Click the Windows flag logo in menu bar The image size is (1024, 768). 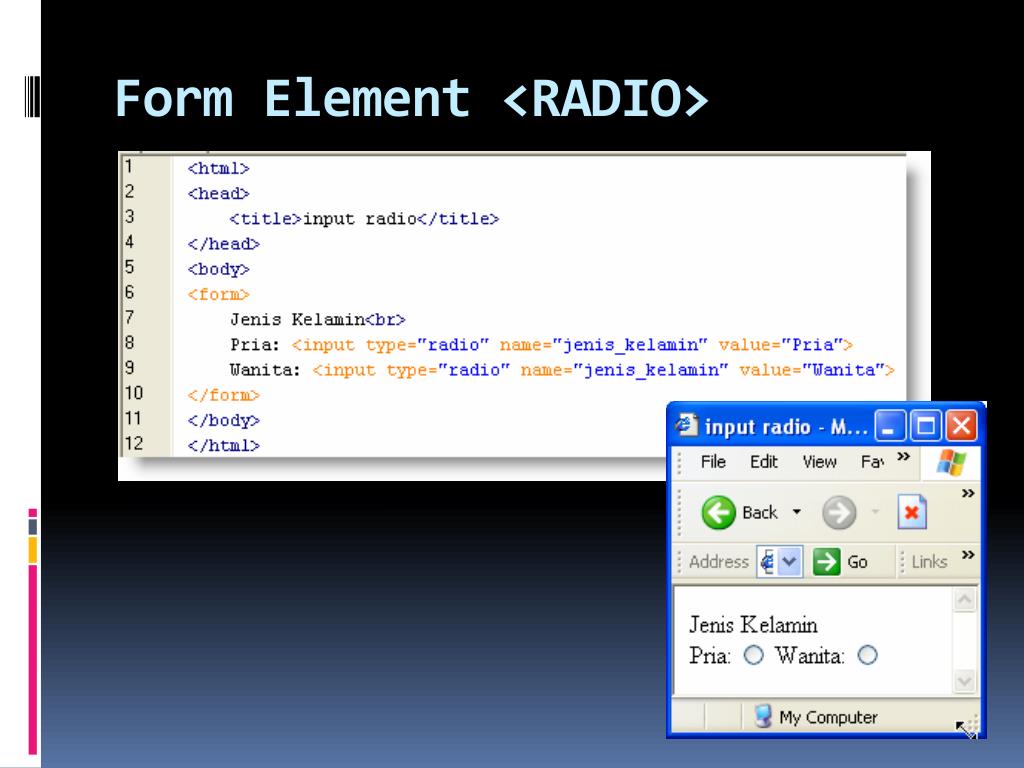tap(951, 462)
